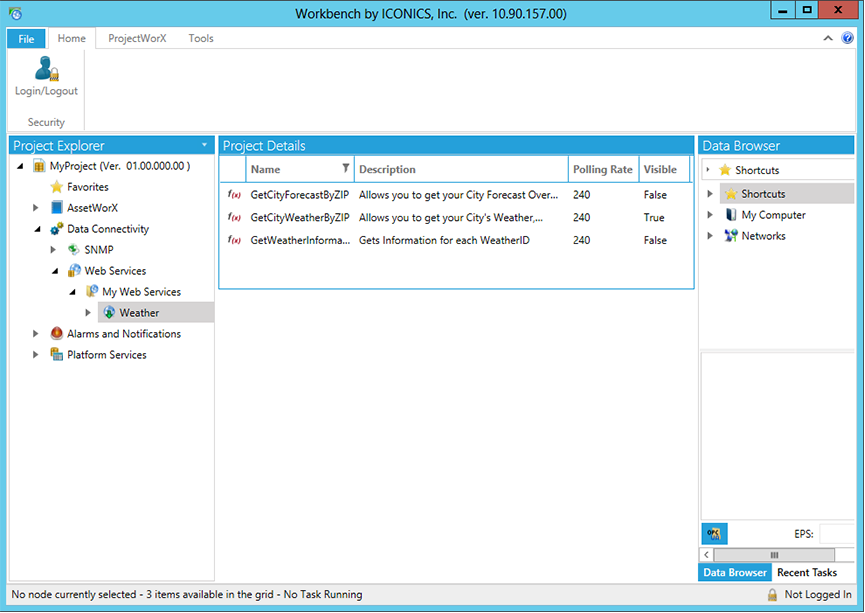Click the Login/Logout security icon

click(45, 69)
